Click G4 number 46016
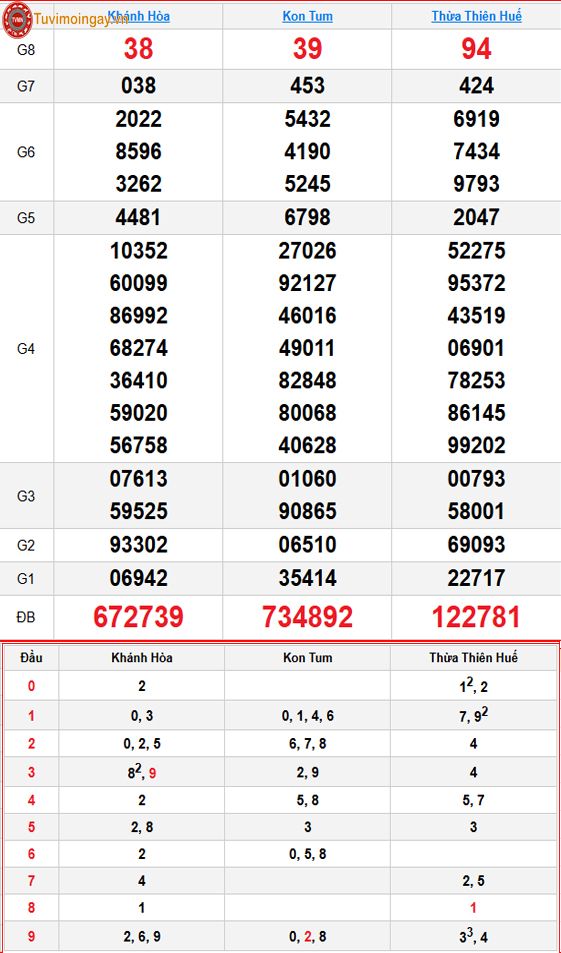This screenshot has height=953, width=561. point(308,316)
